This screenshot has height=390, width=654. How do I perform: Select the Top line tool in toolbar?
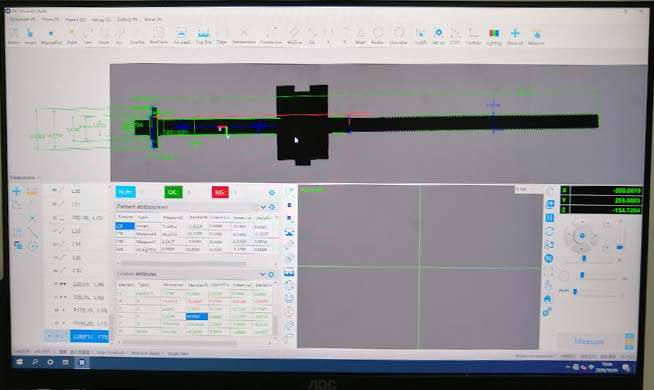tap(203, 33)
